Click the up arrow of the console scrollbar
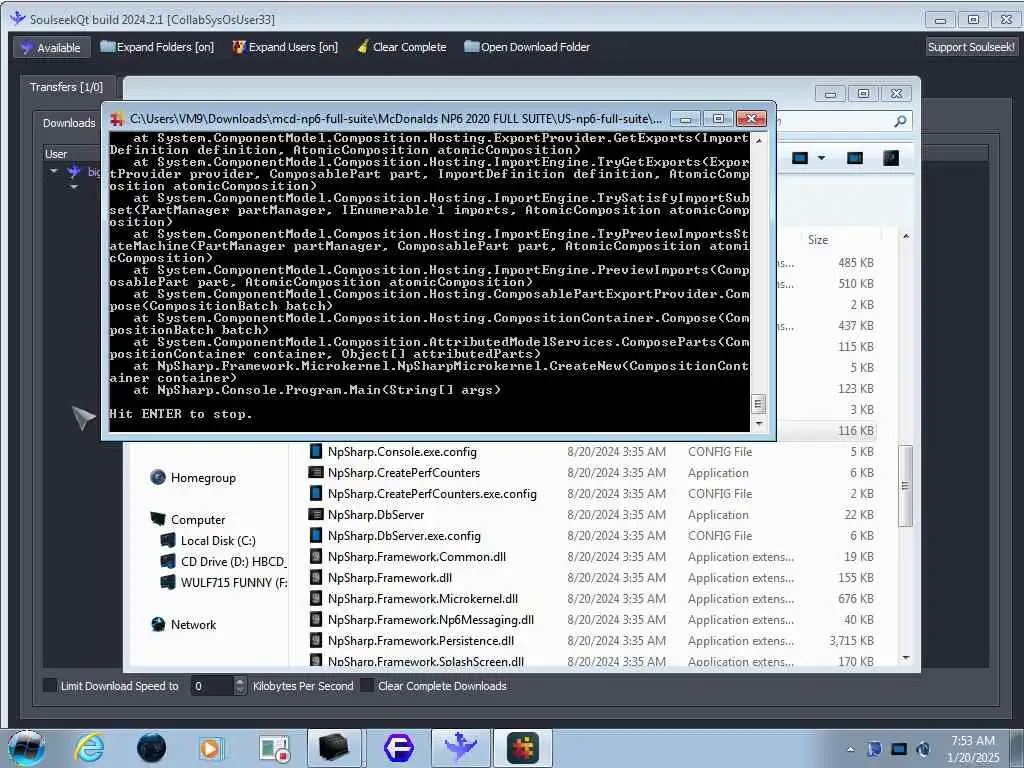The width and height of the screenshot is (1024, 768). tap(758, 140)
